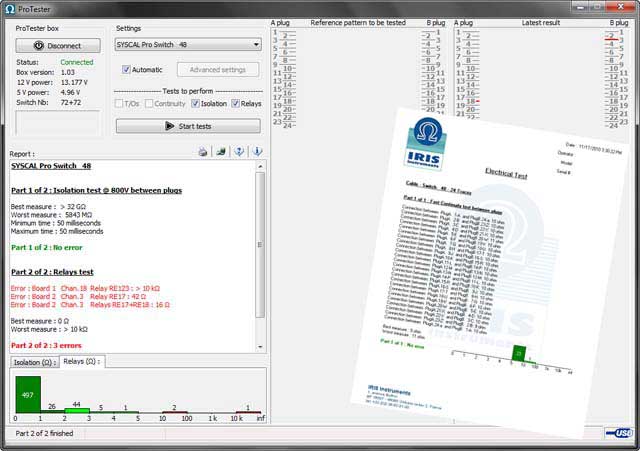The height and width of the screenshot is (451, 640).
Task: Uncheck the Relays test checkbox
Action: (236, 104)
